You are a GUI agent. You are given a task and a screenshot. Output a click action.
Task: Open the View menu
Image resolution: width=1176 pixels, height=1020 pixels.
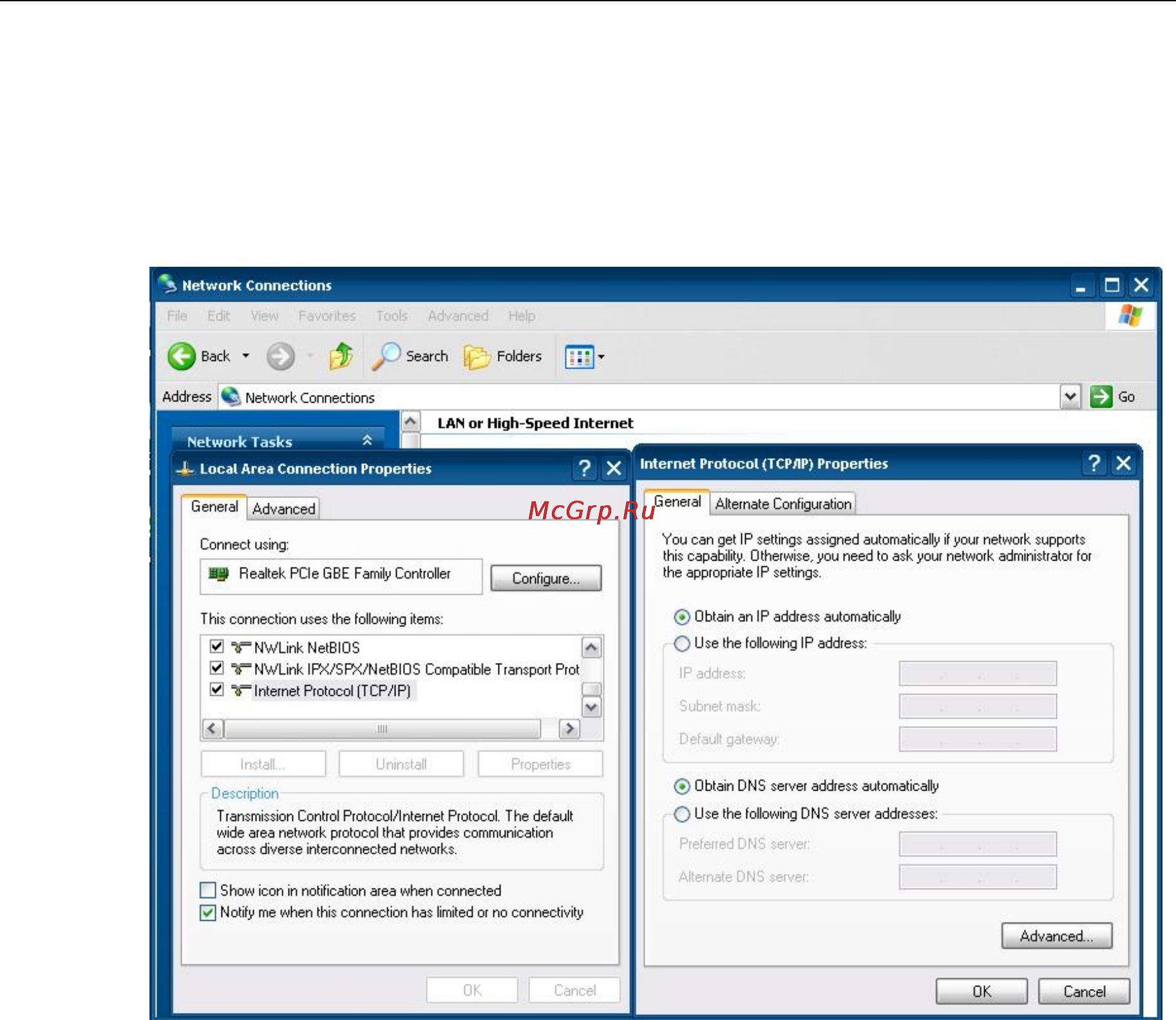pos(265,316)
